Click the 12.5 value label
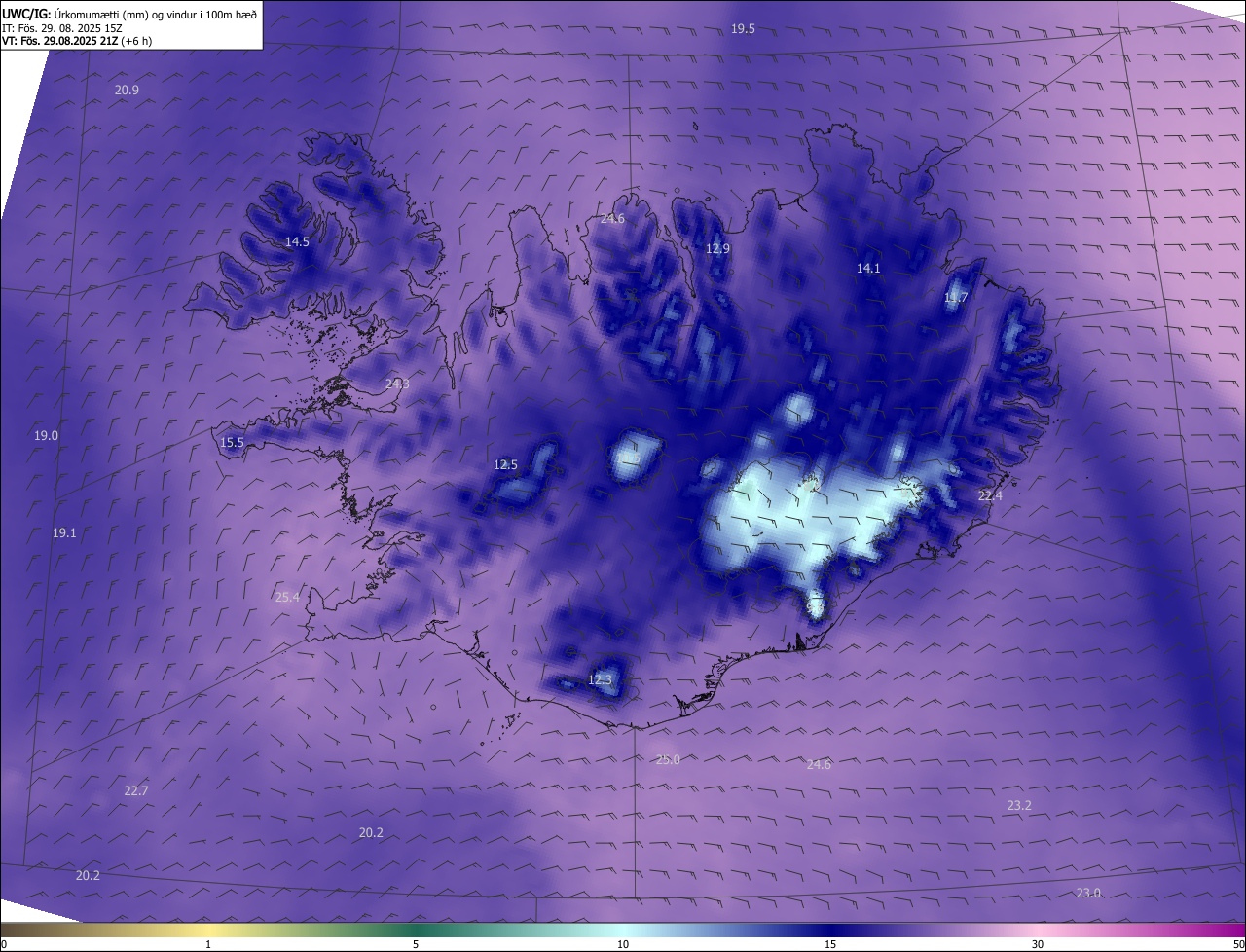 coord(505,464)
